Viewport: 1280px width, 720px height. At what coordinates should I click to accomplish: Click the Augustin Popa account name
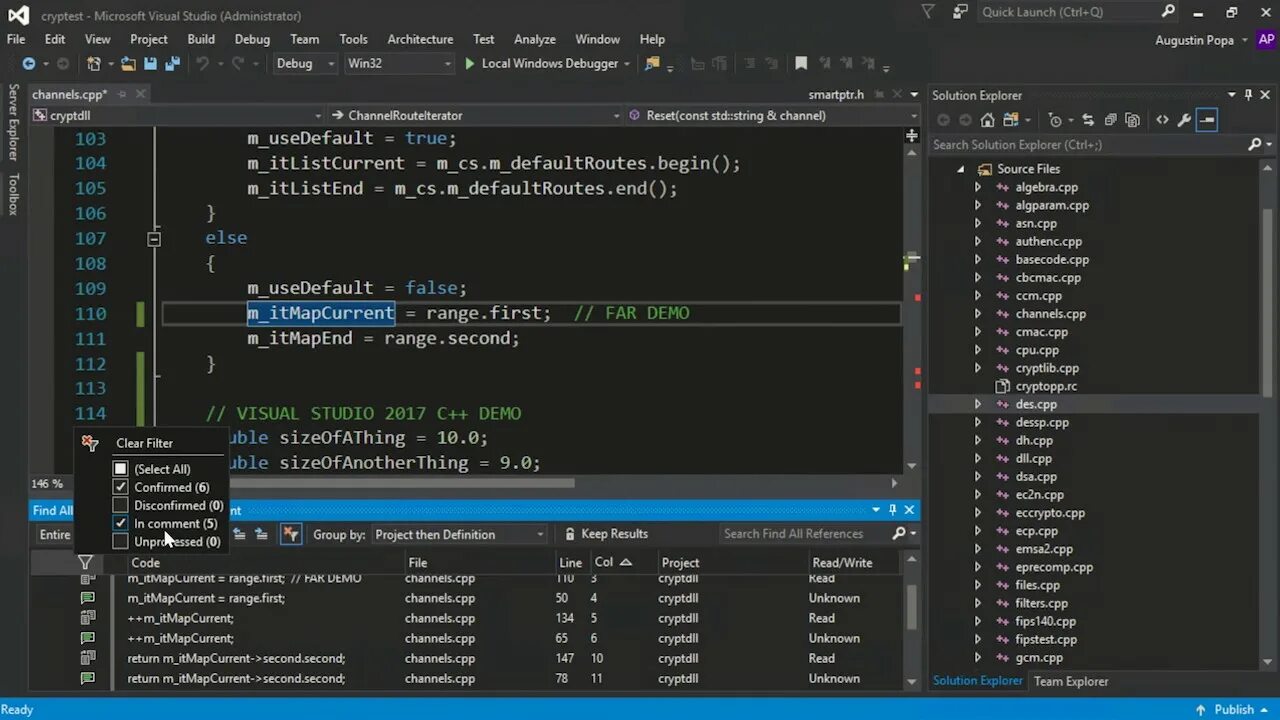point(1194,40)
